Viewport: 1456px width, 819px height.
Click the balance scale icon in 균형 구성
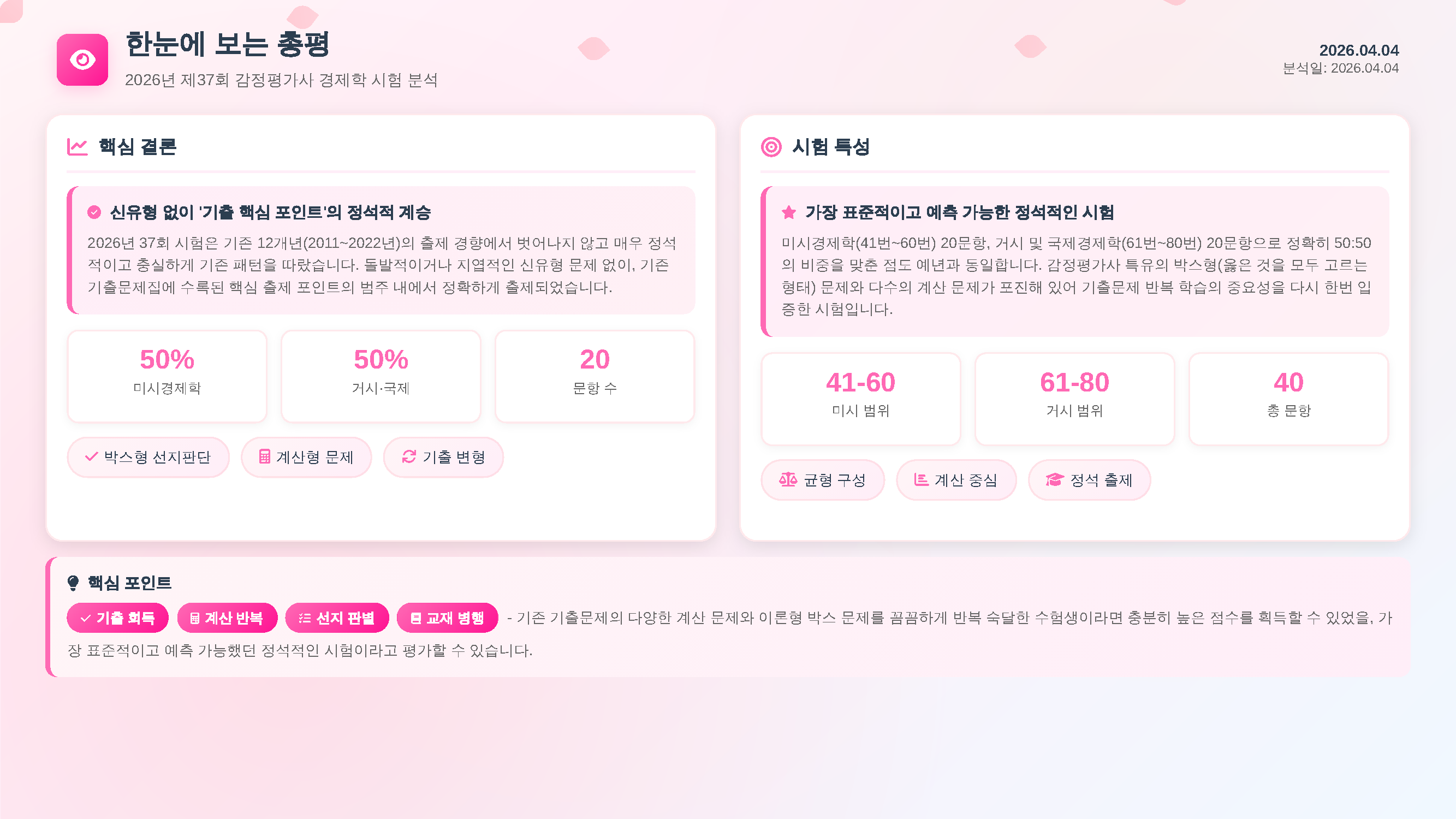788,480
